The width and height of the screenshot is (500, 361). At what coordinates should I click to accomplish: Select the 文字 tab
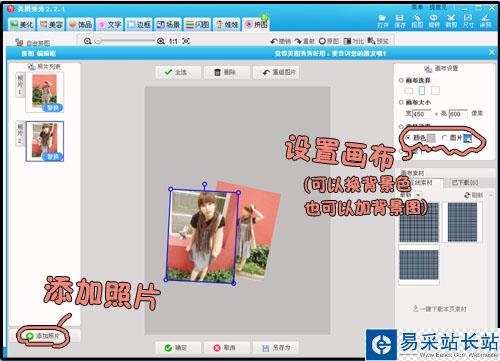tap(110, 24)
